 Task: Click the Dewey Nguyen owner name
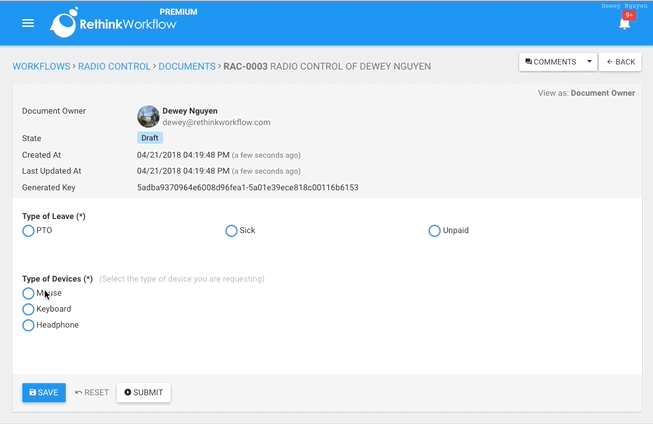point(190,111)
